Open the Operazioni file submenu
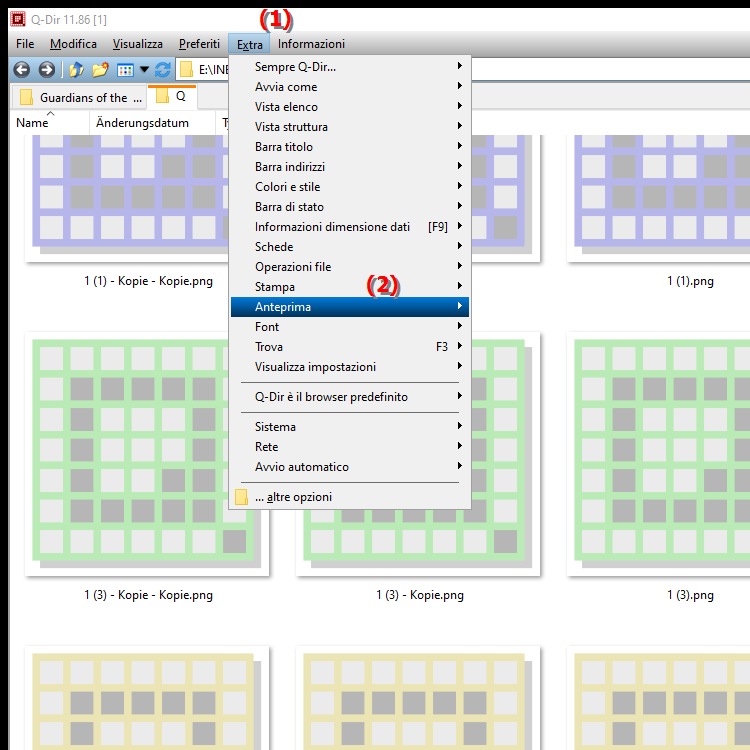 point(350,267)
